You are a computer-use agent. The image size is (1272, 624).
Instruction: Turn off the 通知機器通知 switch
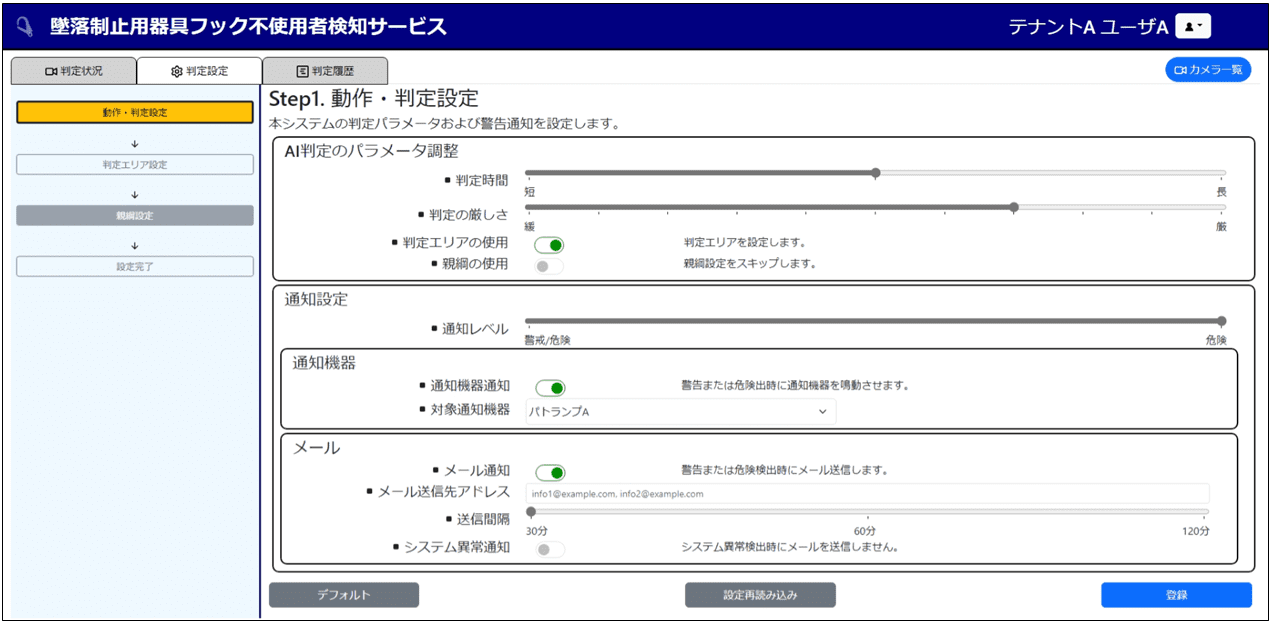click(550, 388)
